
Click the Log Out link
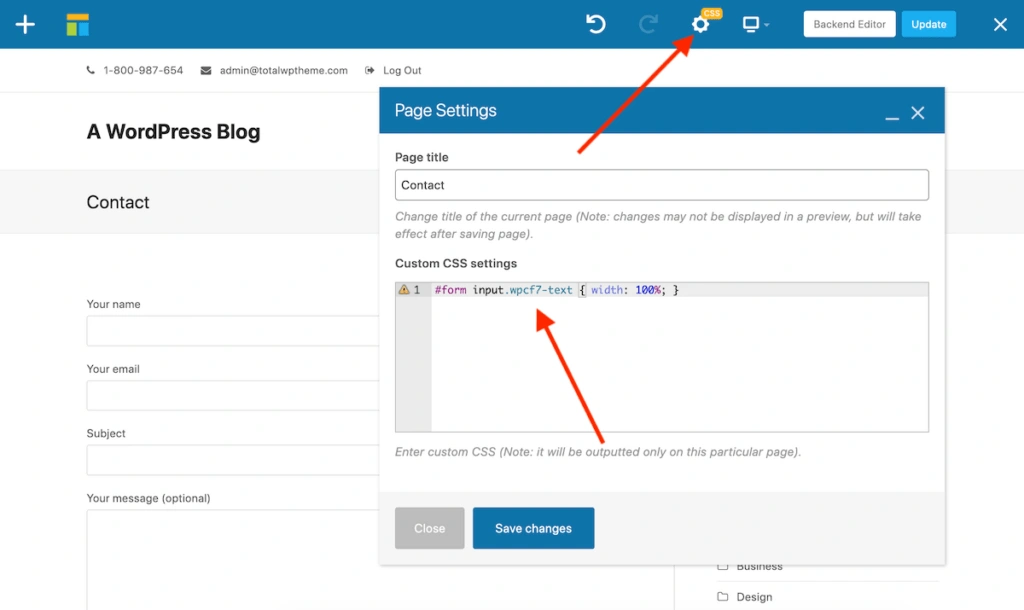click(402, 71)
